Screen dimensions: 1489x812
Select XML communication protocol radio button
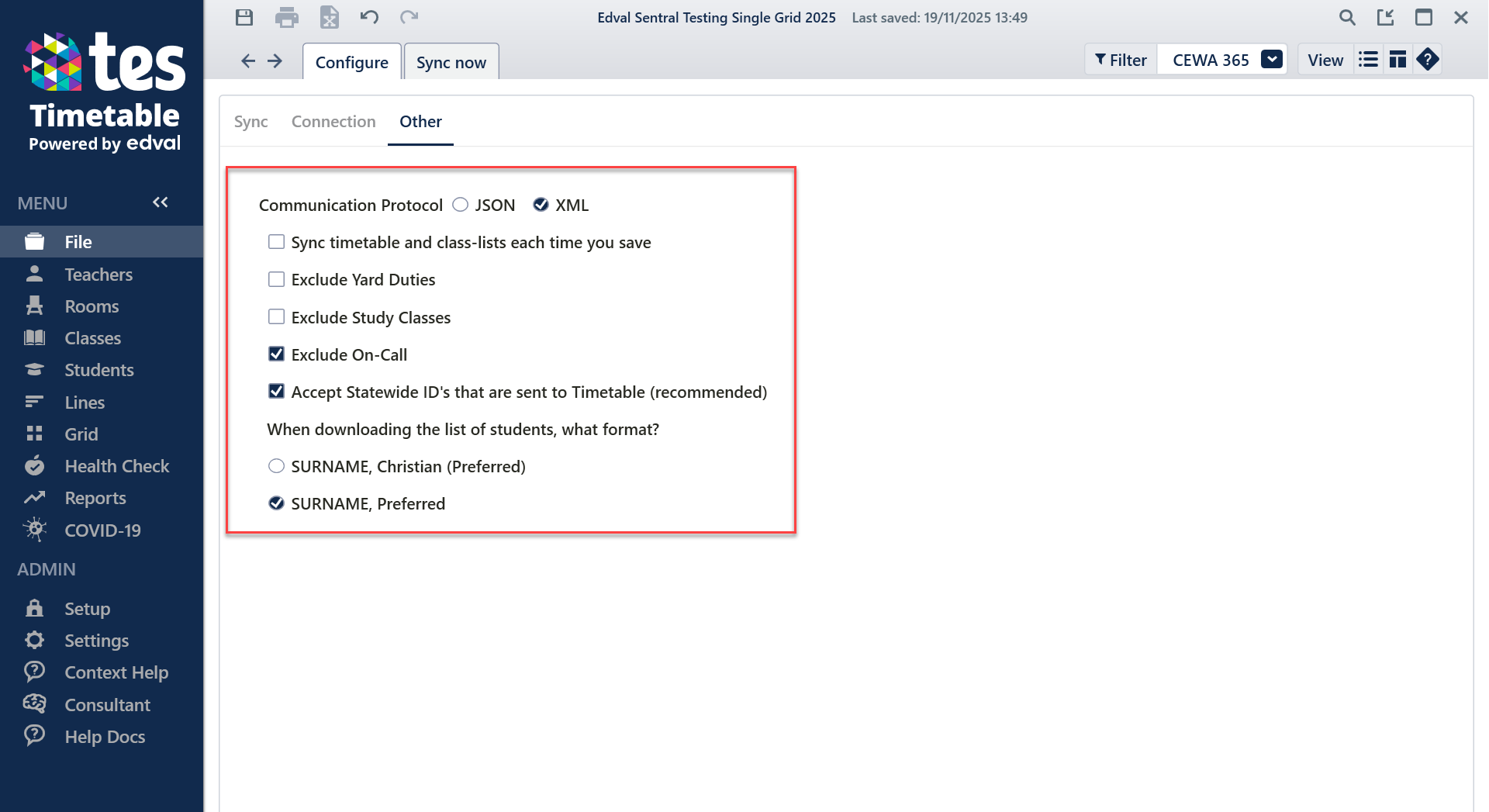tap(541, 205)
